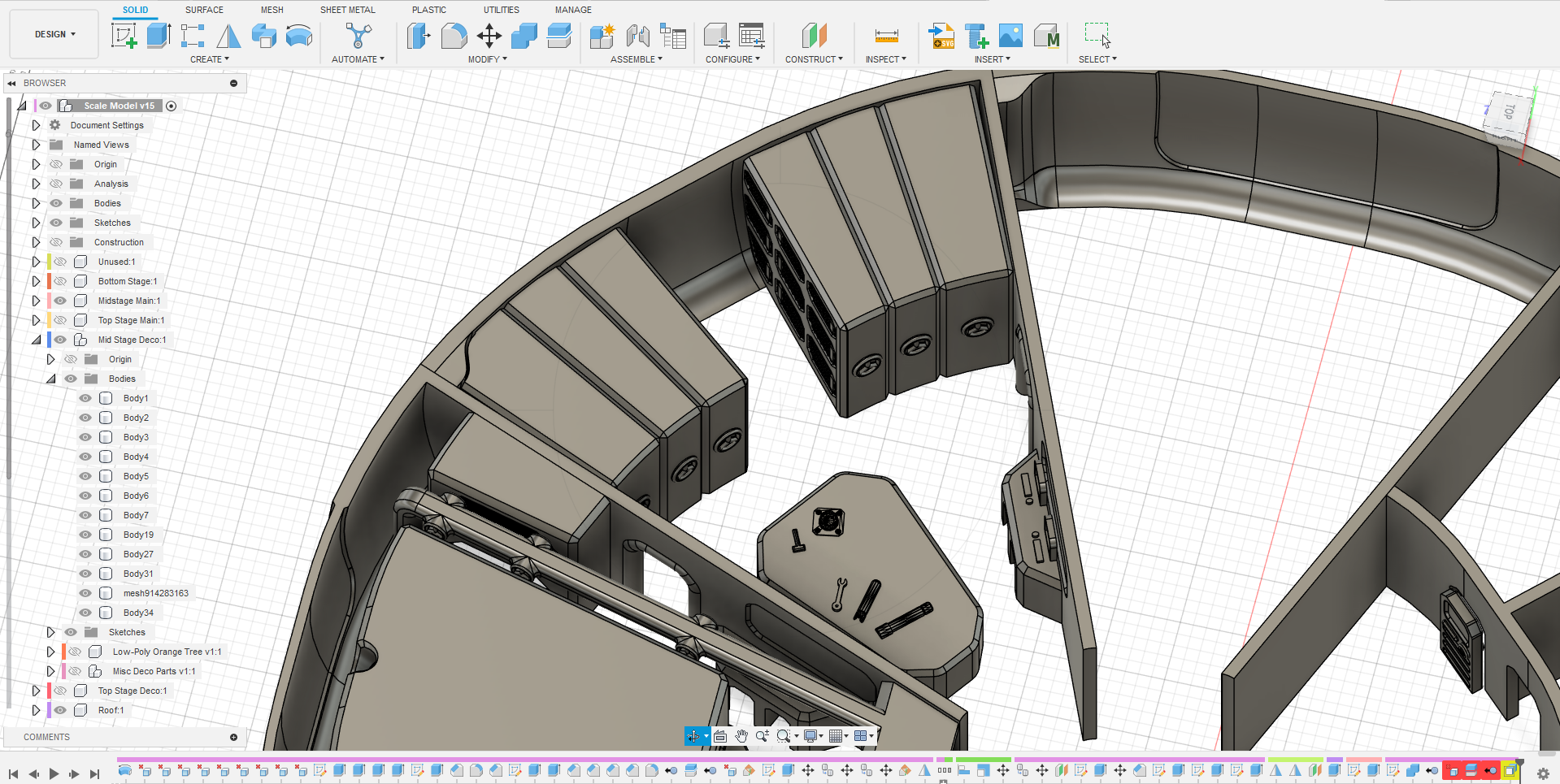Screen dimensions: 1560x784
Task: Toggle visibility of mesh914283163
Action: coord(85,593)
